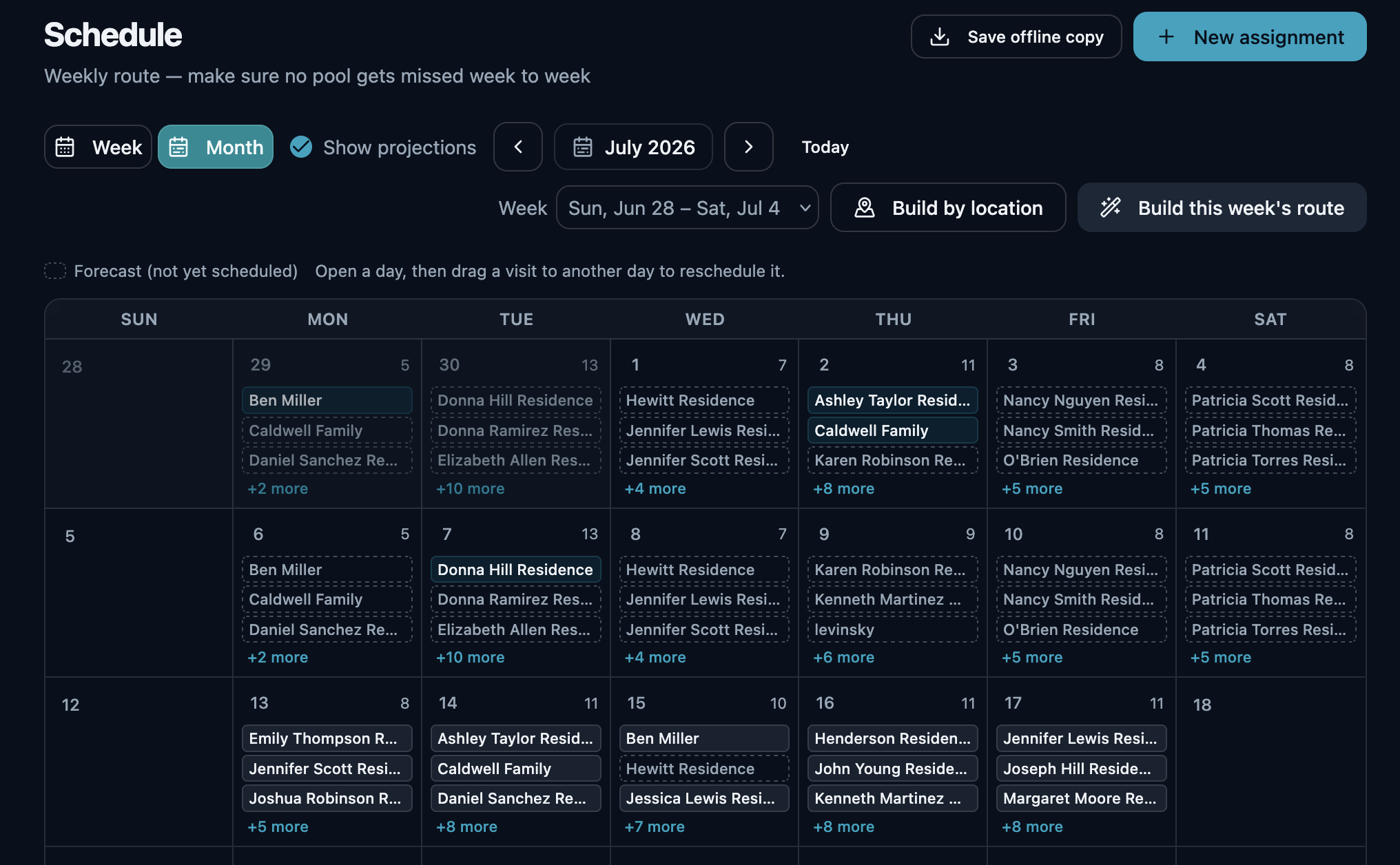Open John Young Residence on July 16
This screenshot has width=1400, height=865.
893,769
